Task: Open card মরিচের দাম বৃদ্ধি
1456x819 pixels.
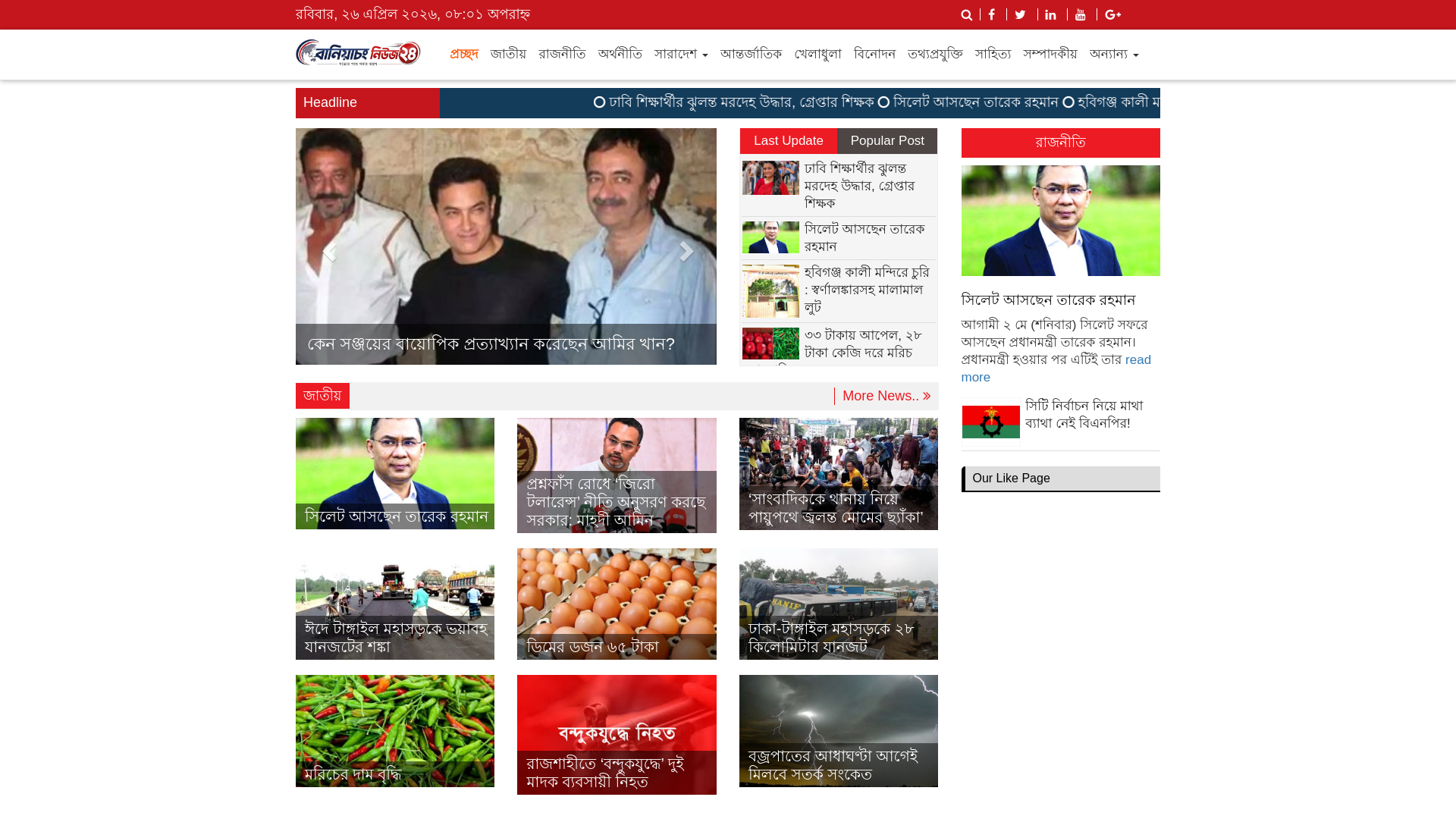Action: pos(395,731)
